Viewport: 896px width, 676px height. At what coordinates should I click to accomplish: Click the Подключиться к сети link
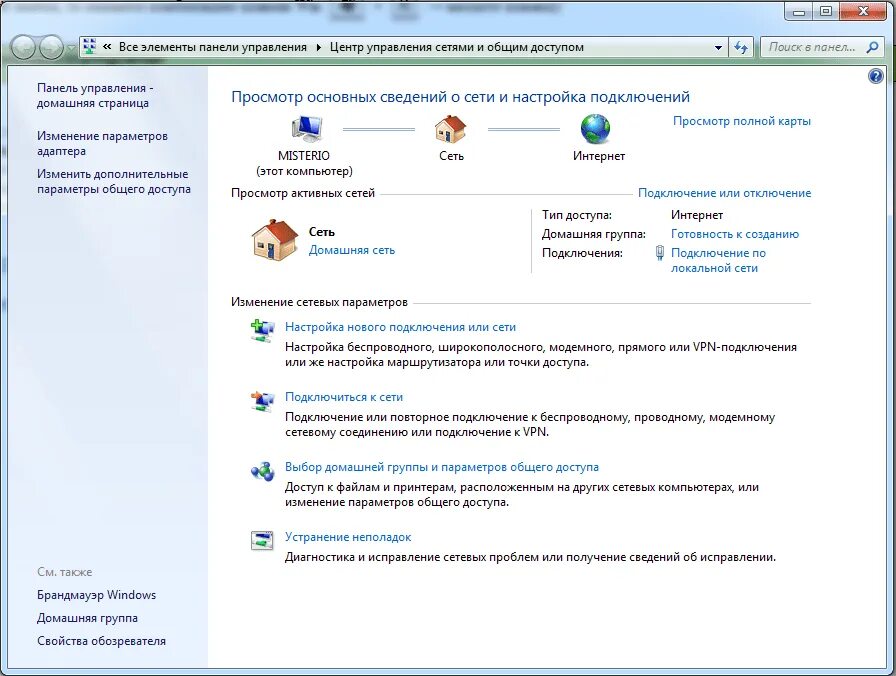[x=344, y=397]
